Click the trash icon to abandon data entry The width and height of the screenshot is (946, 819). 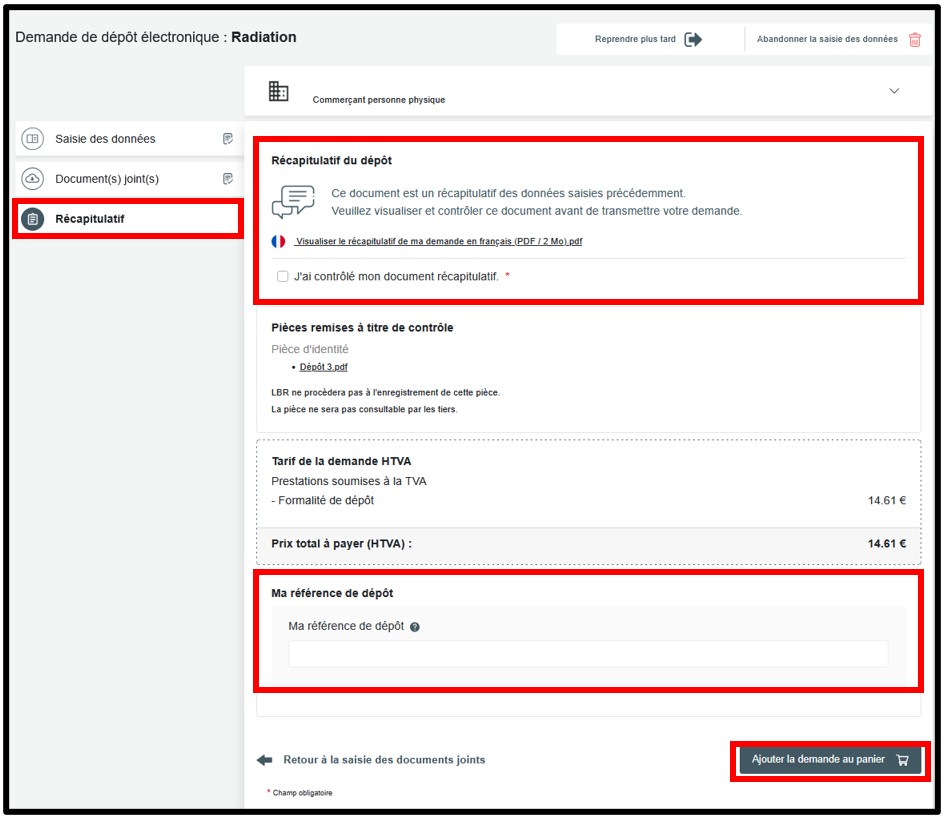[x=915, y=40]
